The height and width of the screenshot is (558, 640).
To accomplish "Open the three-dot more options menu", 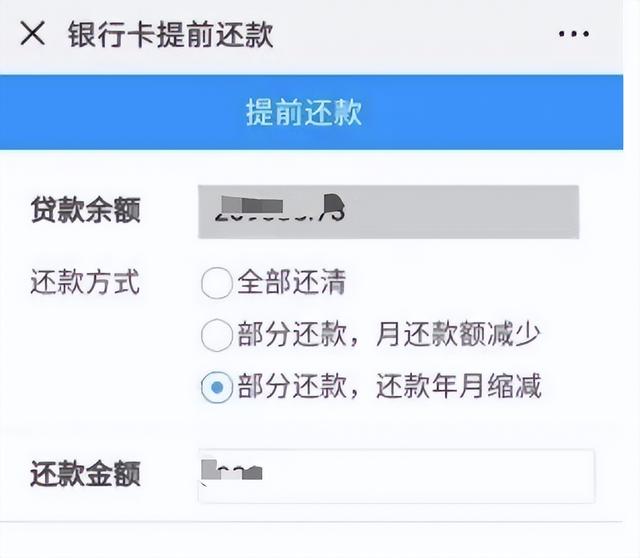I will coord(574,34).
